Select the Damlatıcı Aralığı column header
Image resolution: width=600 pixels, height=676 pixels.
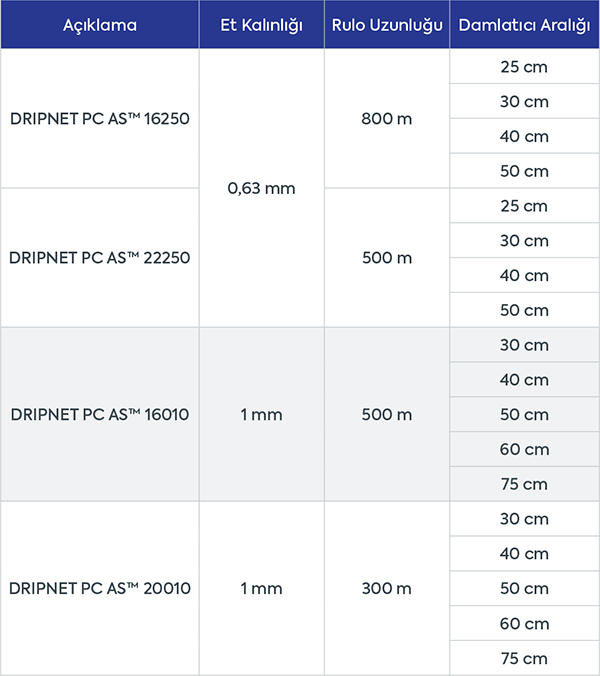[523, 25]
